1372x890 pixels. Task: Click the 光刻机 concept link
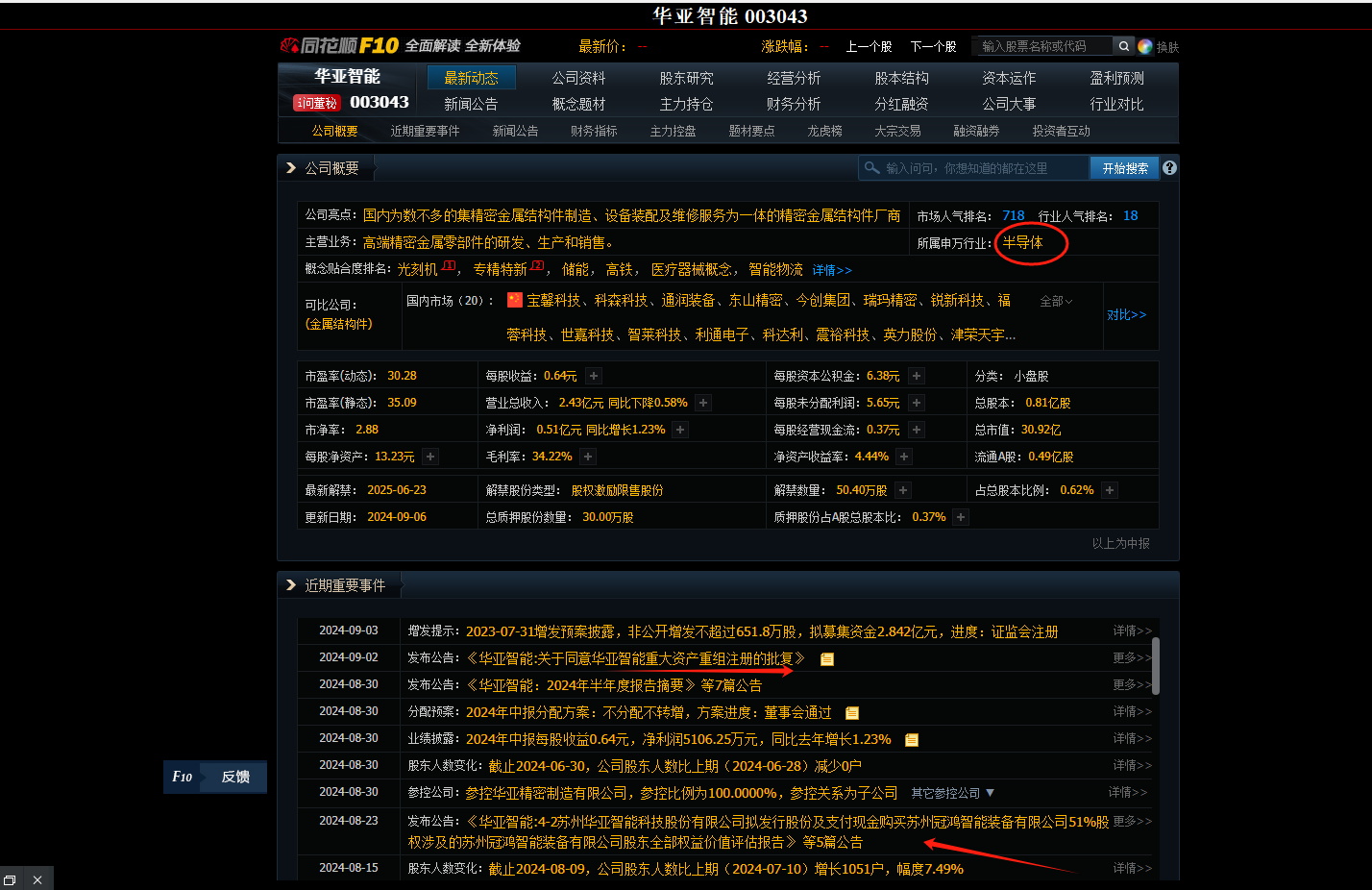pos(418,270)
